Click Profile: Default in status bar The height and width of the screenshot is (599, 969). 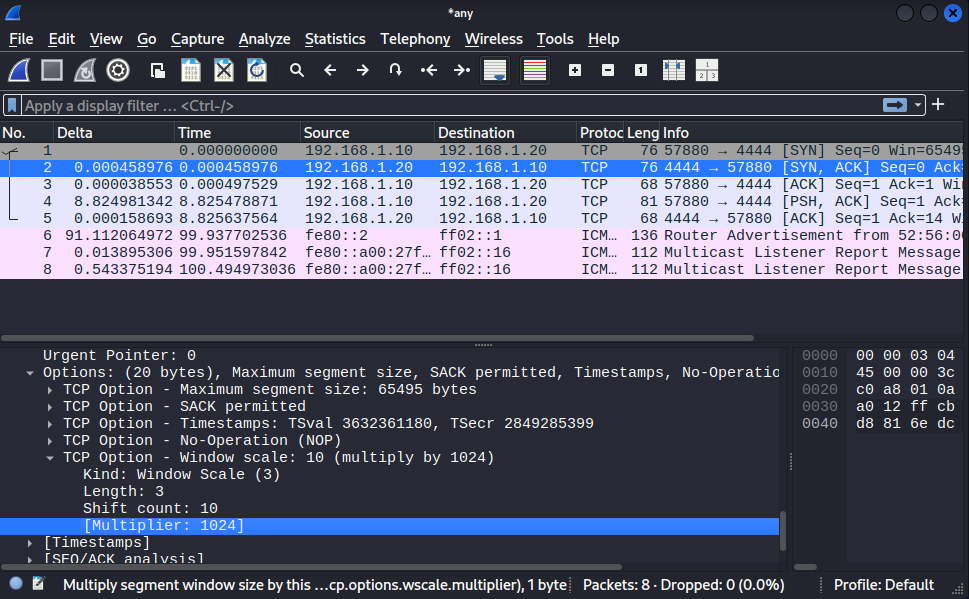pos(883,585)
